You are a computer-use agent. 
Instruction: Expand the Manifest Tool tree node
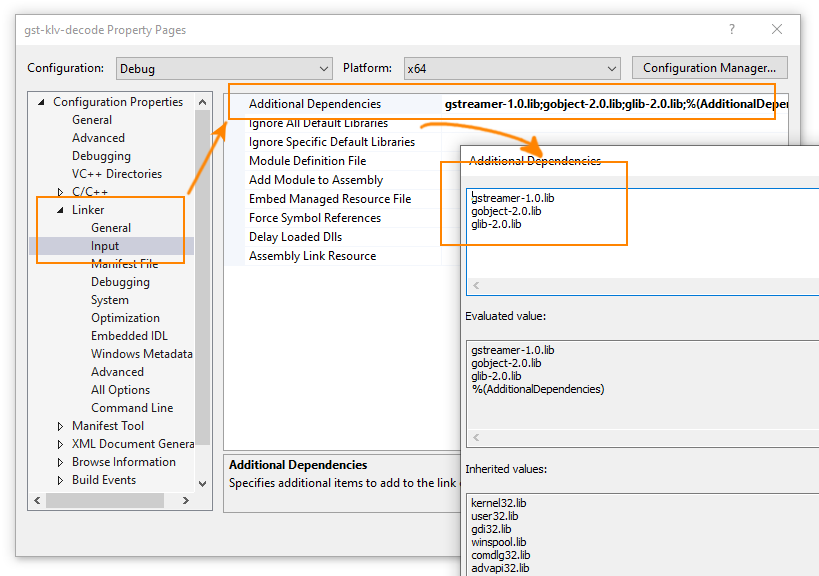point(59,425)
